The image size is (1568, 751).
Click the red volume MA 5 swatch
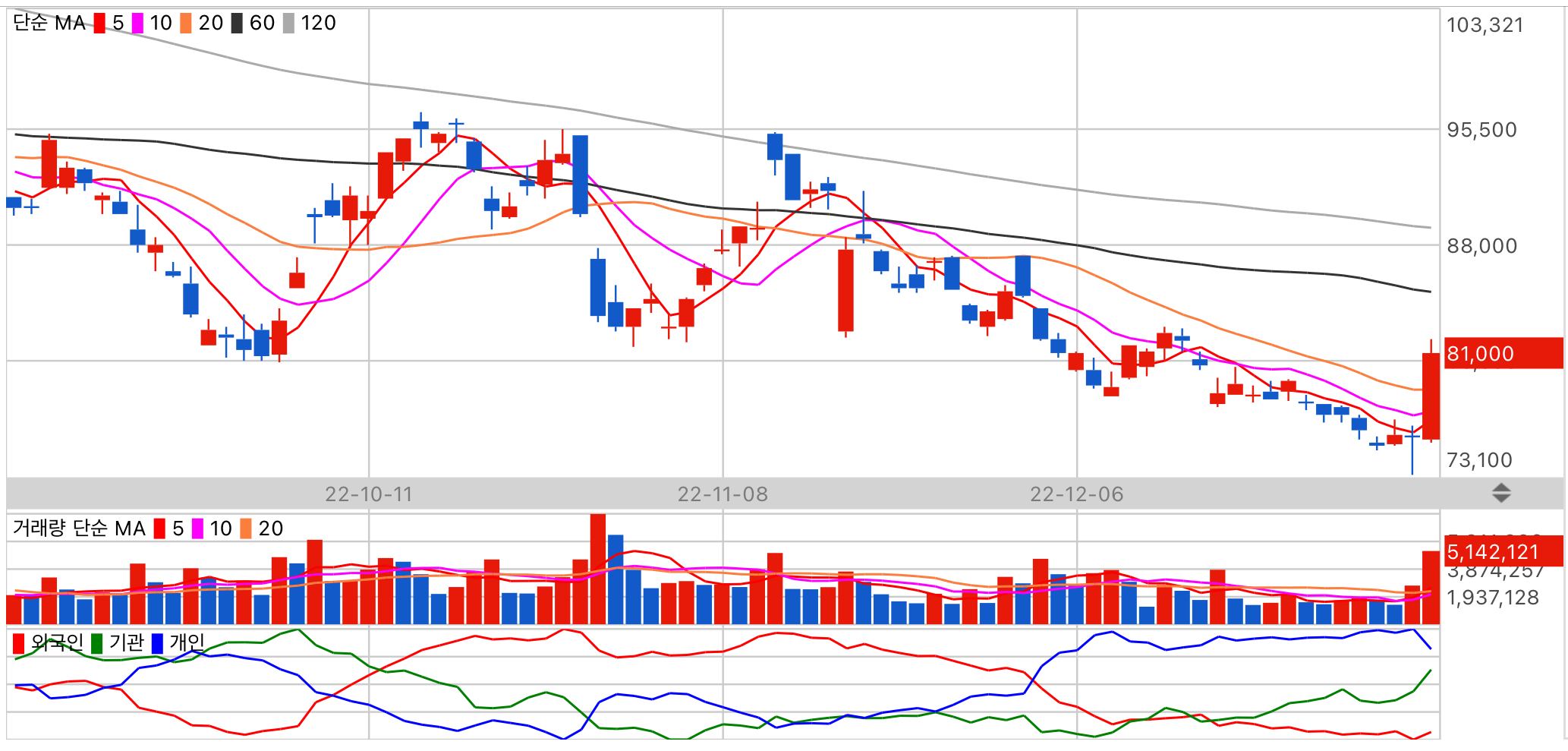(159, 529)
